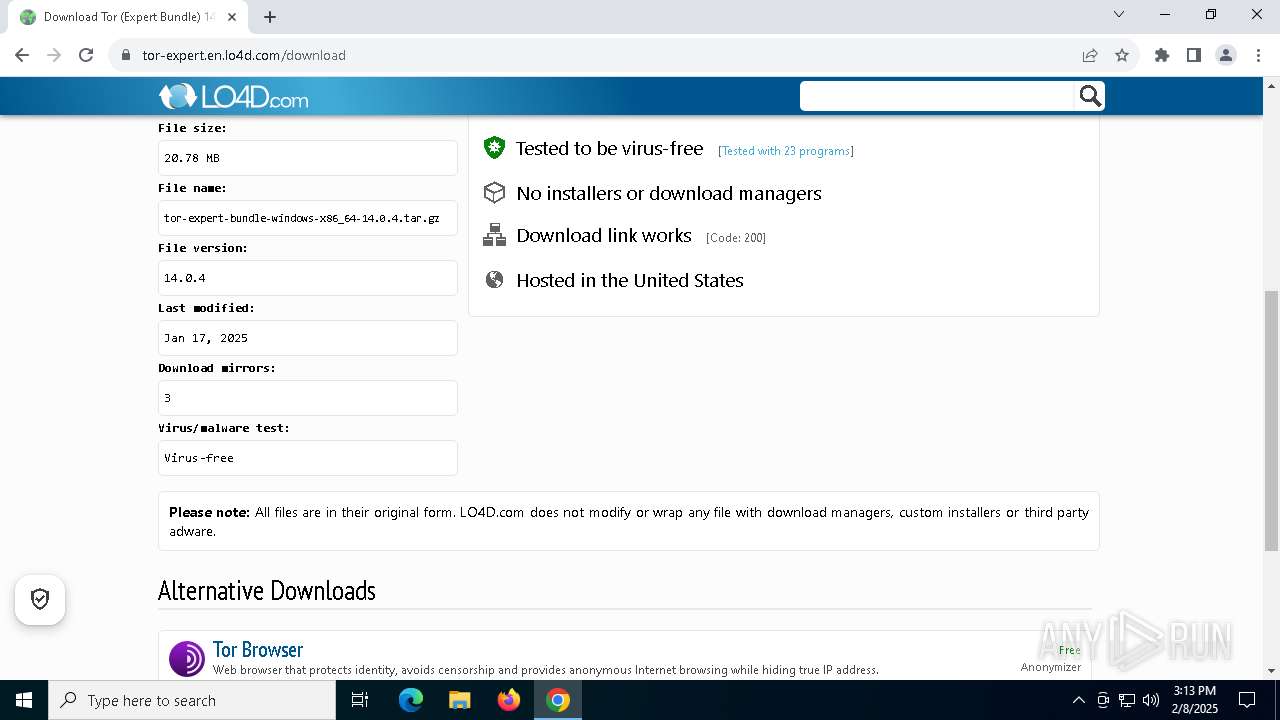1280x720 pixels.
Task: Click the green virus-free shield icon
Action: pos(494,148)
